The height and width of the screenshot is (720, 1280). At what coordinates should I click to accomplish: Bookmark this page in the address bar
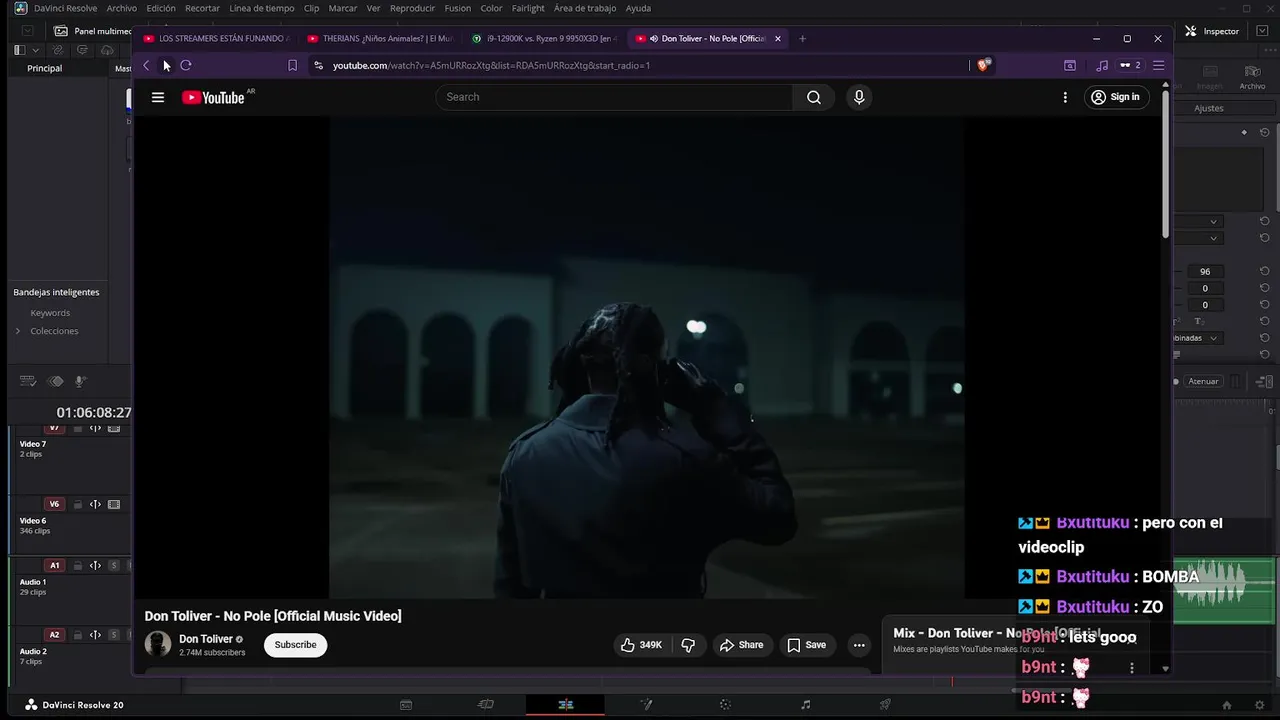292,65
